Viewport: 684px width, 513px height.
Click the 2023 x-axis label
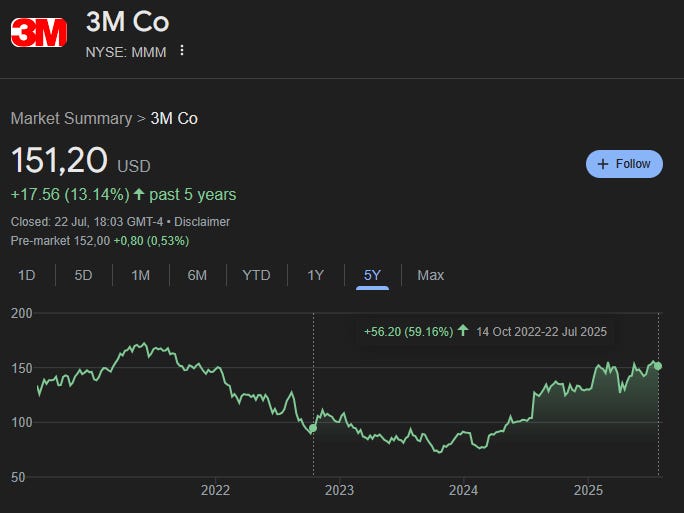339,490
